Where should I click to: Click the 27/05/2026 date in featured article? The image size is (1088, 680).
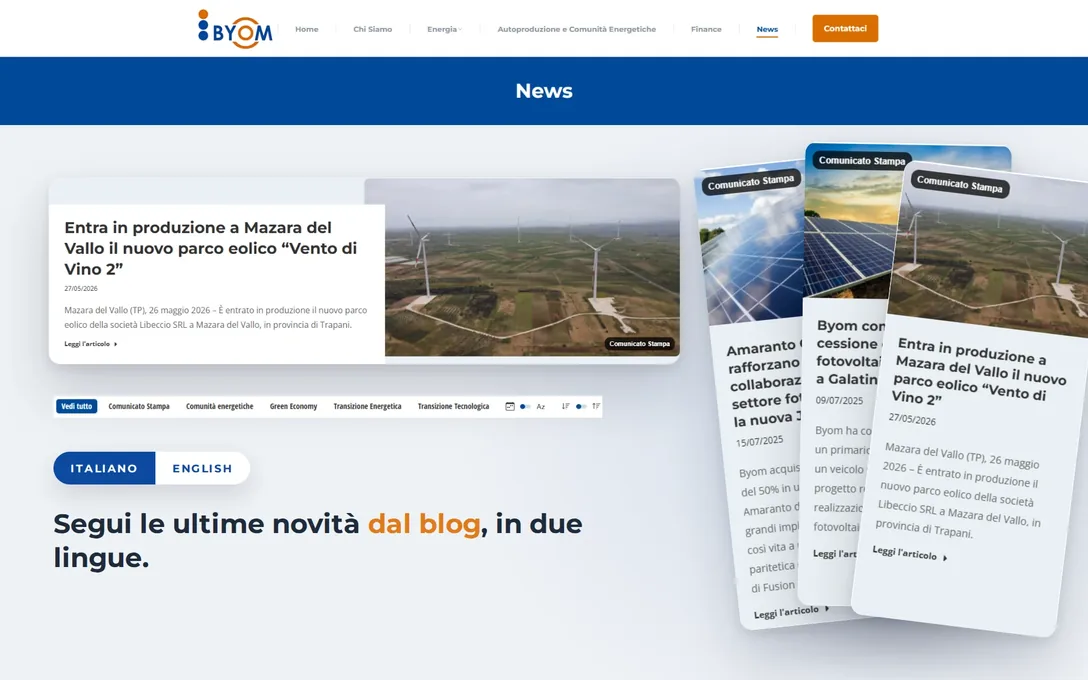coord(81,288)
